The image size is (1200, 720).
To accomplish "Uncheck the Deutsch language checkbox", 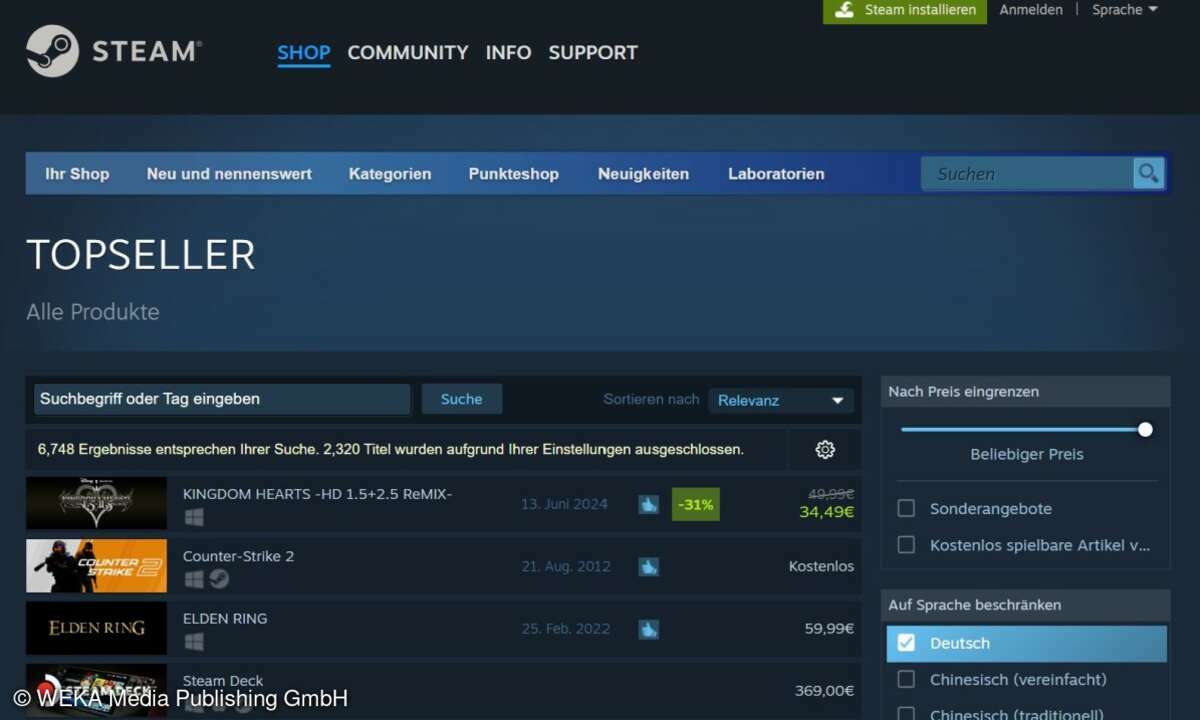I will pyautogui.click(x=906, y=643).
